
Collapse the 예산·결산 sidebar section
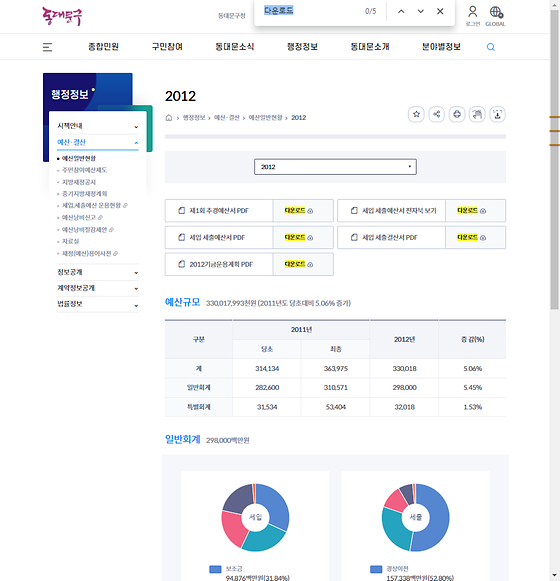coord(98,142)
